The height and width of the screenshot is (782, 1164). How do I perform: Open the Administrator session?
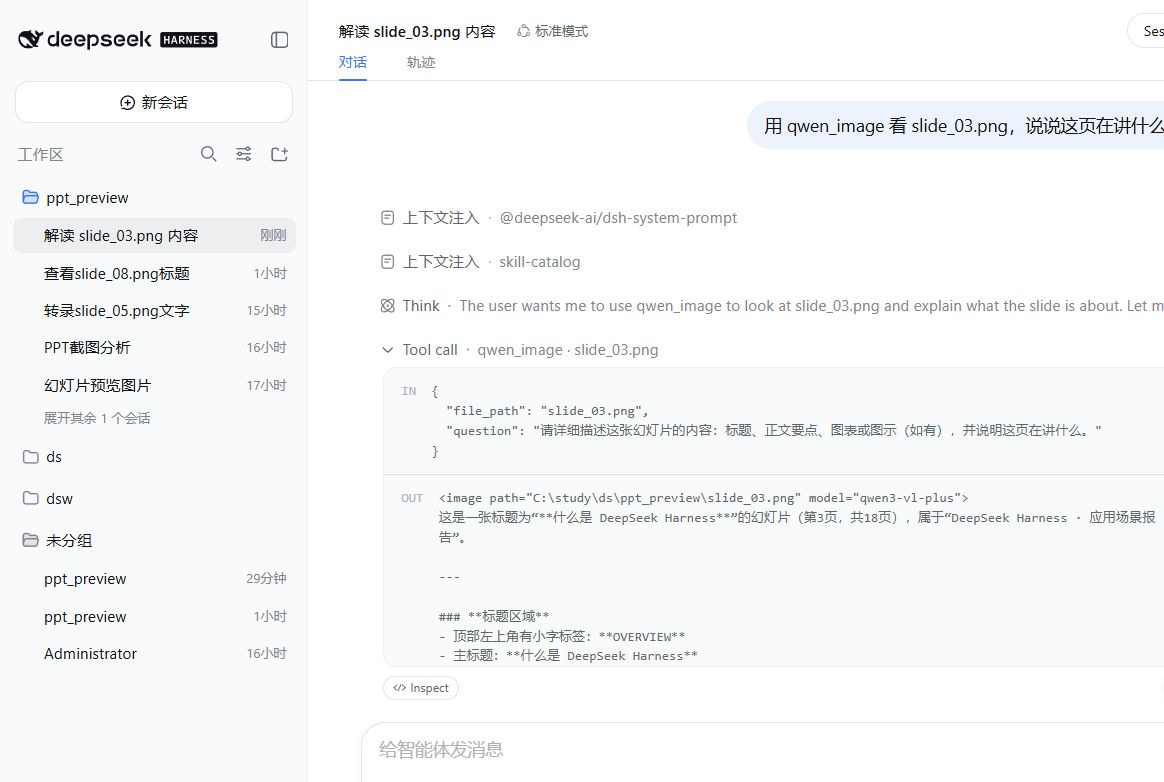(x=154, y=654)
